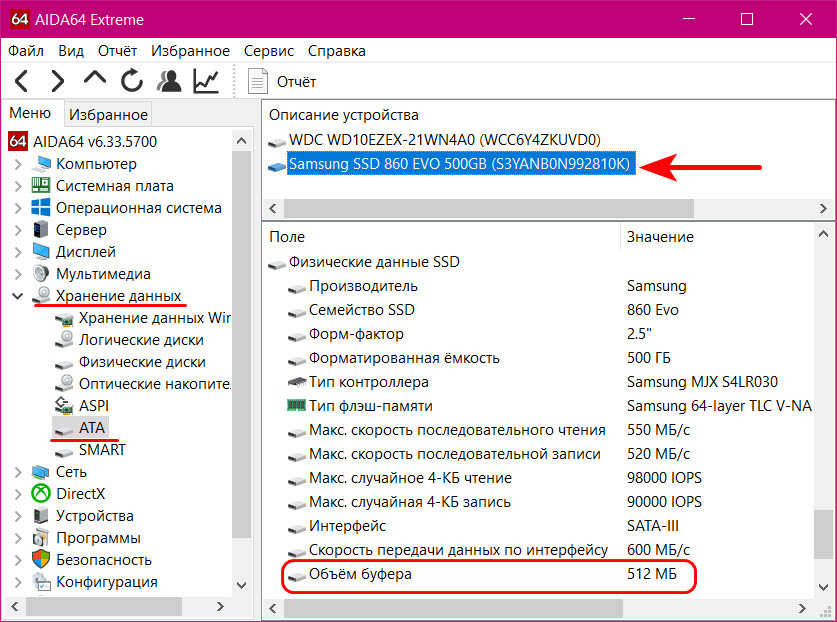Image resolution: width=837 pixels, height=622 pixels.
Task: Open the Справка menu
Action: (337, 51)
